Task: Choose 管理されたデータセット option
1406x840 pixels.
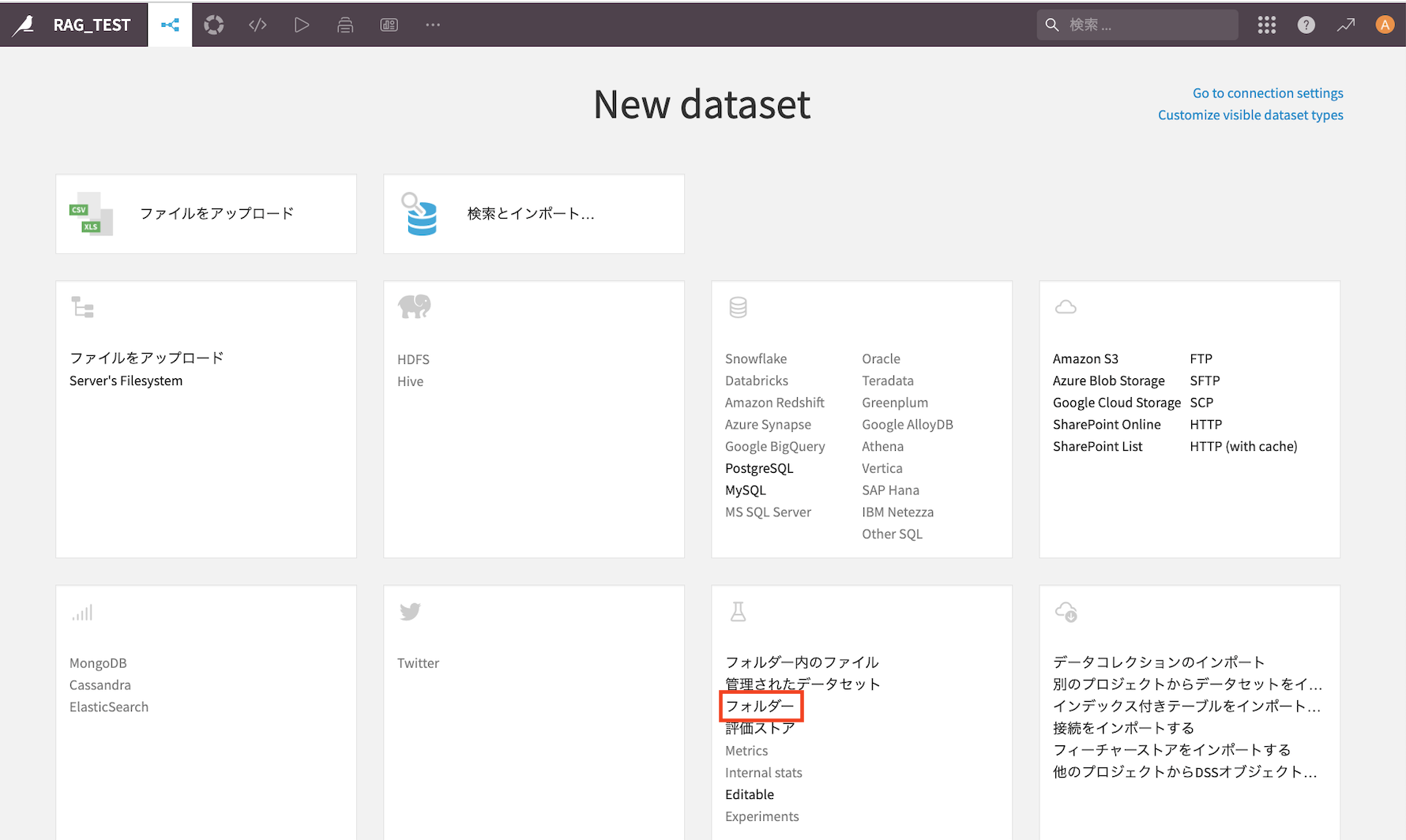Action: coord(803,684)
